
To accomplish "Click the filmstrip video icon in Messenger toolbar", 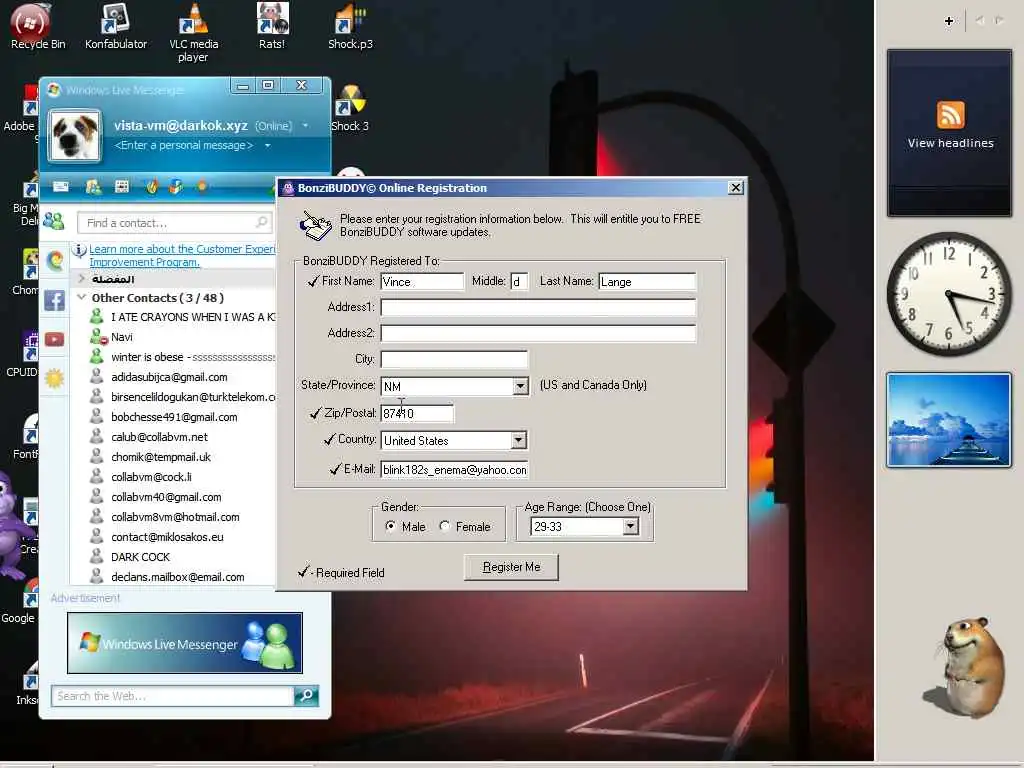I will coord(121,187).
